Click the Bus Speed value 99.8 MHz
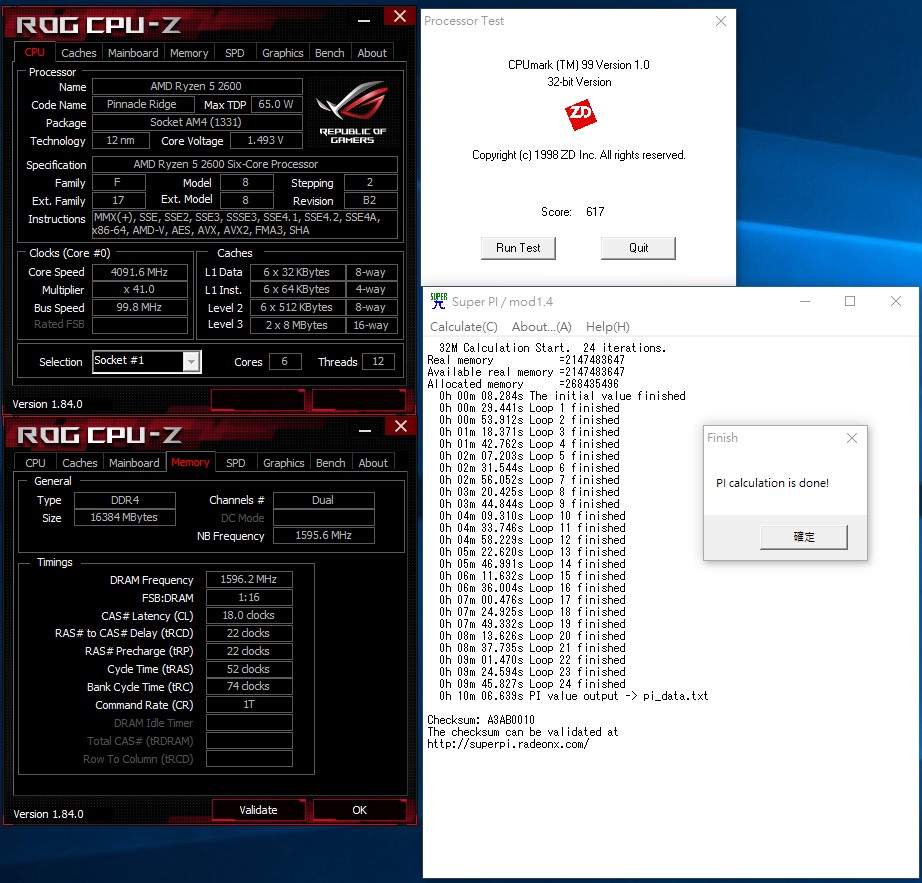Viewport: 922px width, 883px height. [x=139, y=307]
